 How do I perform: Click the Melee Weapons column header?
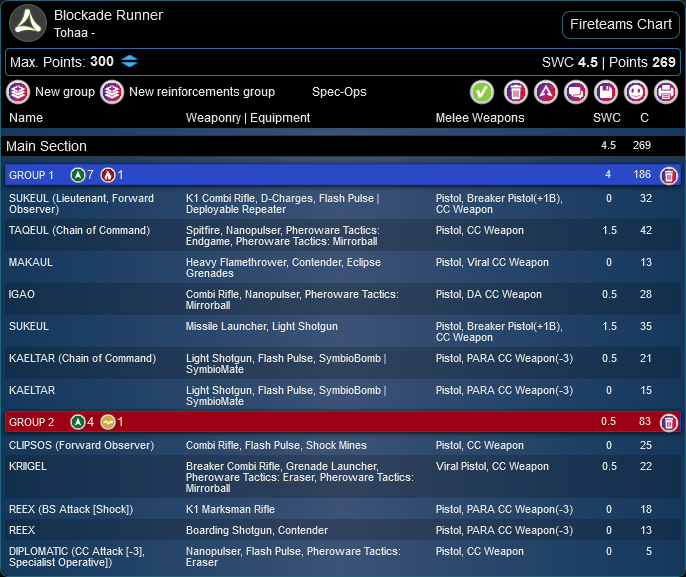480,118
